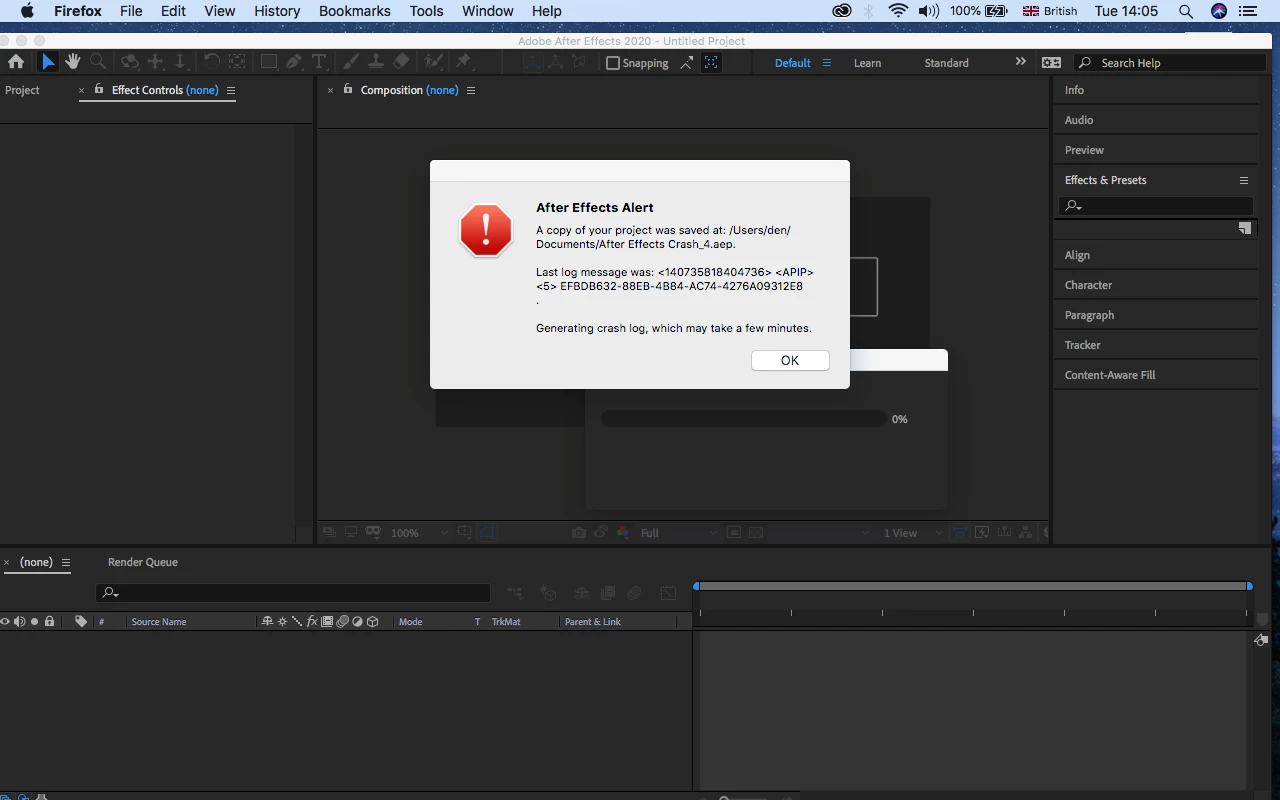Open the Effects & Presets panel menu

coord(1244,180)
